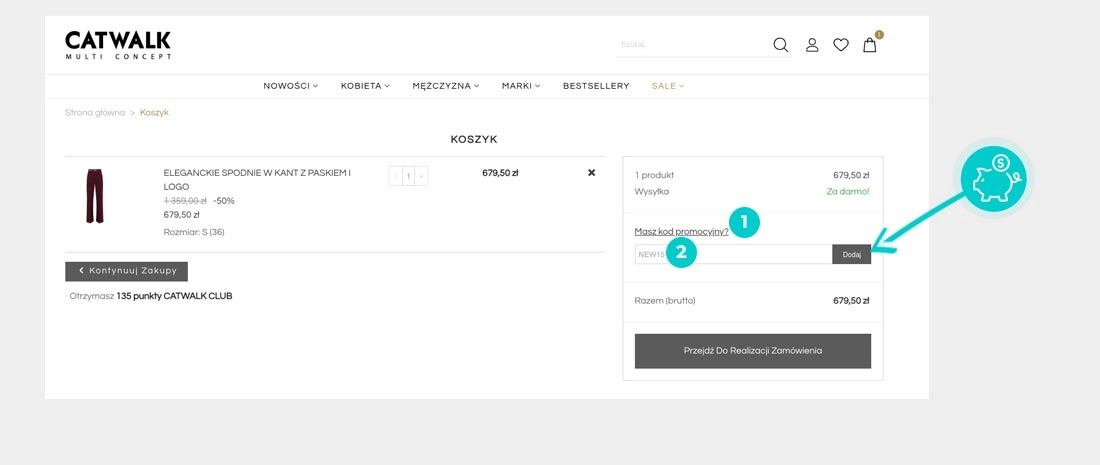Open the wishlist heart icon
Viewport: 1100px width, 465px height.
pyautogui.click(x=841, y=45)
